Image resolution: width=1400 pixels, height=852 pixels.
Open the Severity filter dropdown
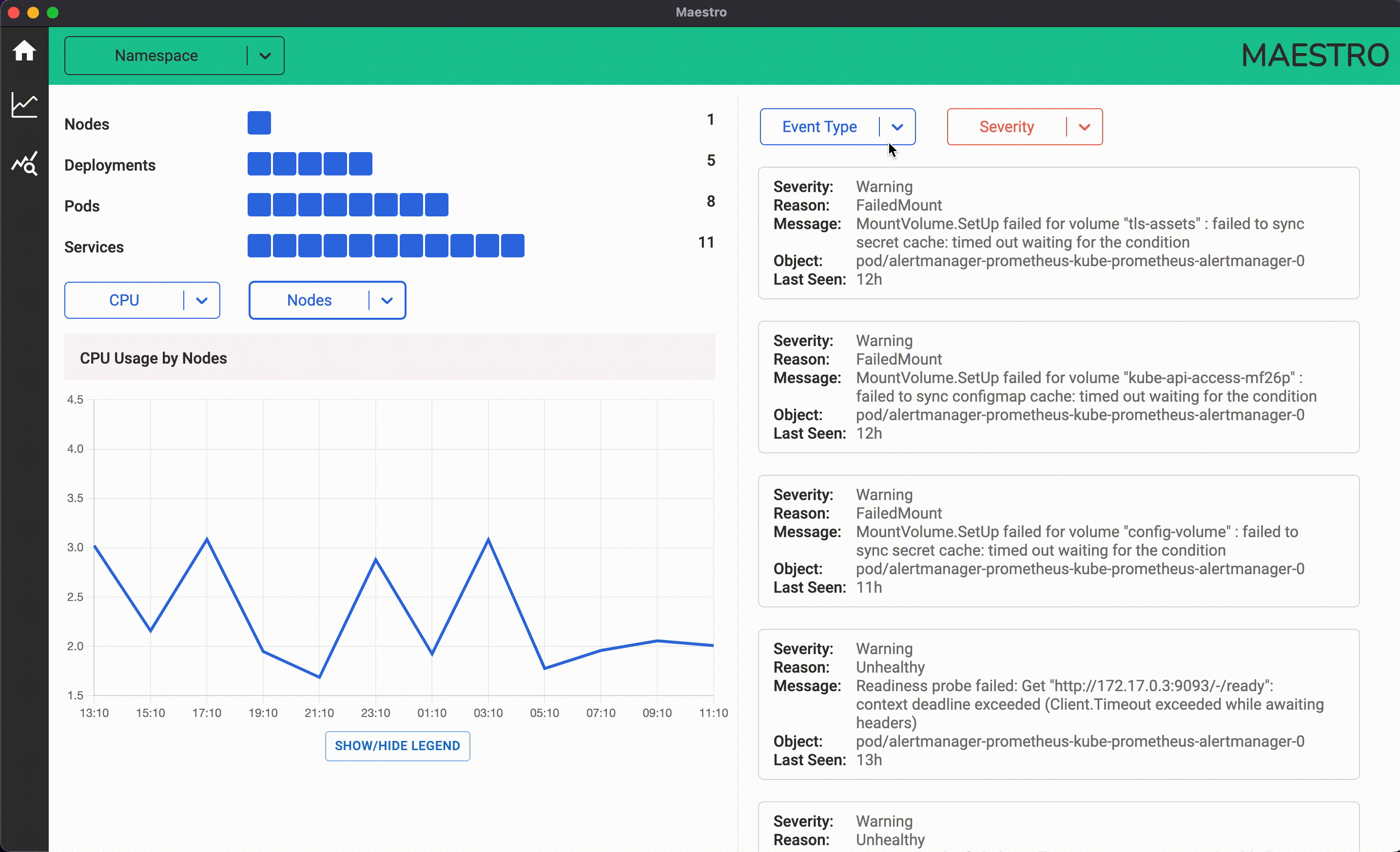[1006, 127]
